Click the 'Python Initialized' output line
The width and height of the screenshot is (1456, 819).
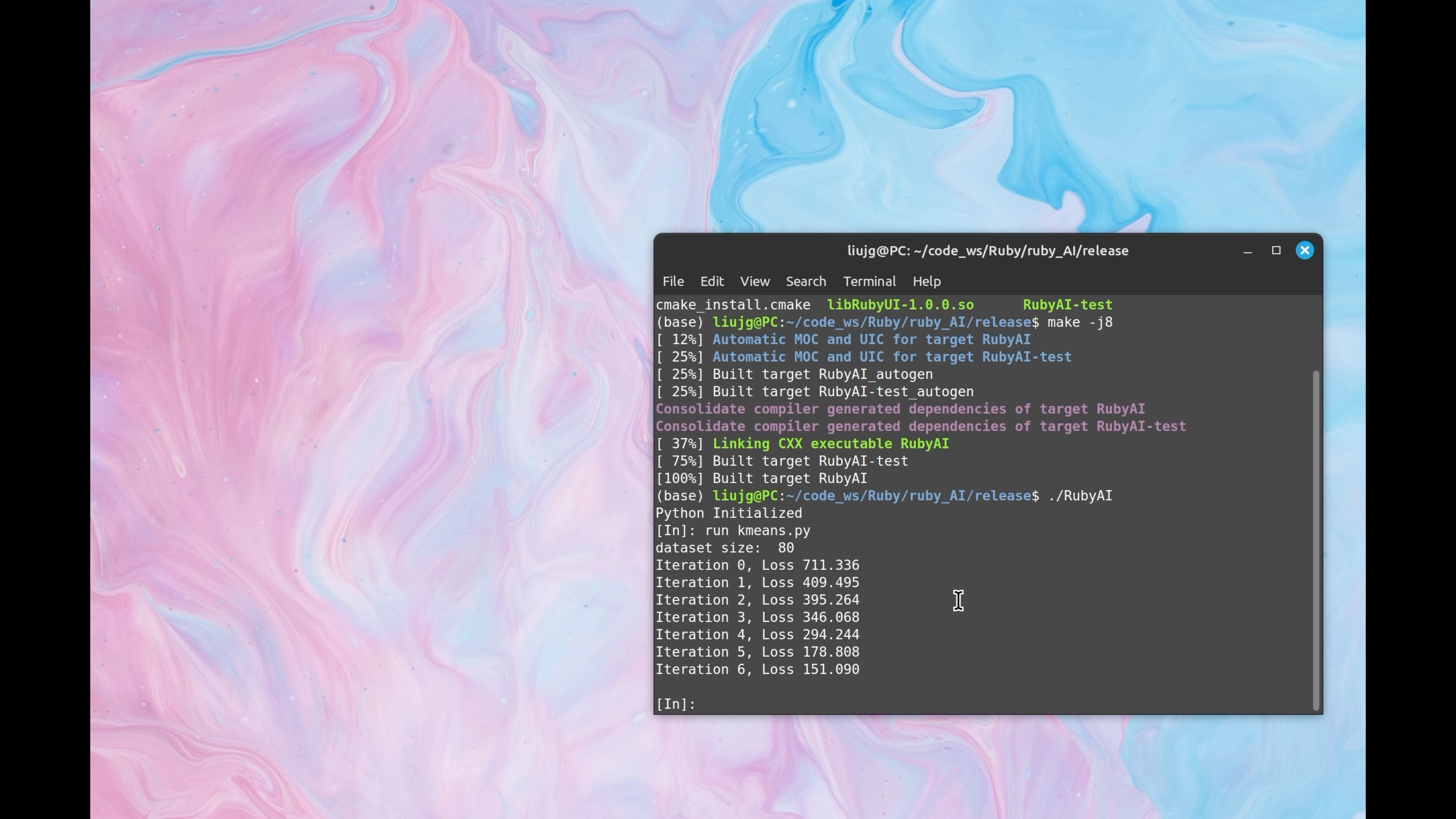point(728,513)
